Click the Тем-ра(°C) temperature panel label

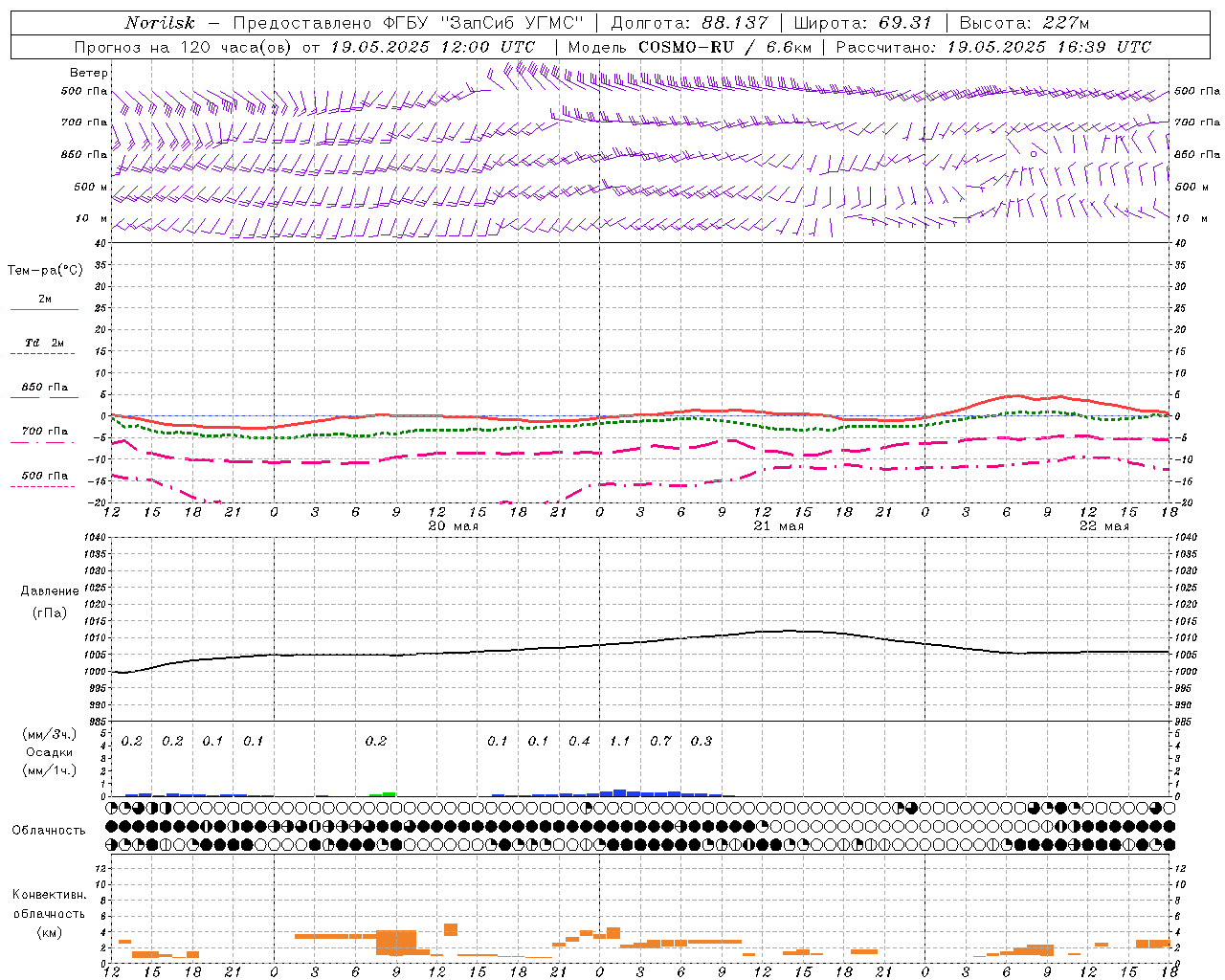[x=45, y=271]
